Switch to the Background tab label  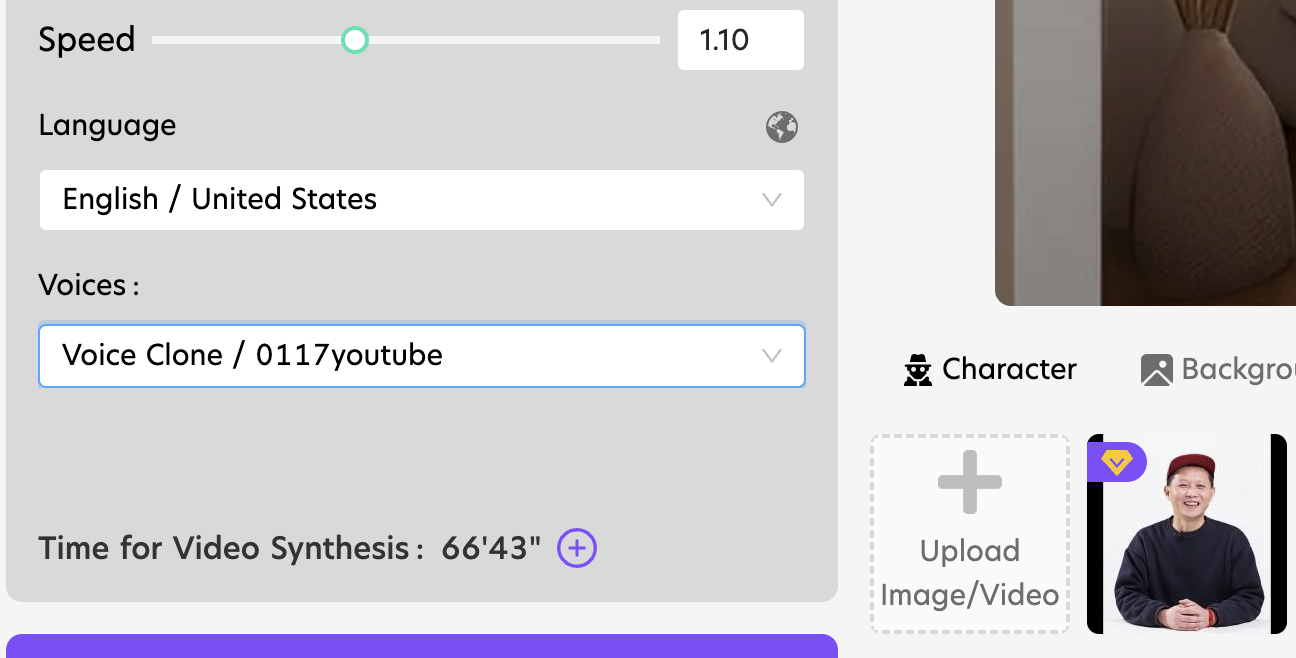point(1238,369)
